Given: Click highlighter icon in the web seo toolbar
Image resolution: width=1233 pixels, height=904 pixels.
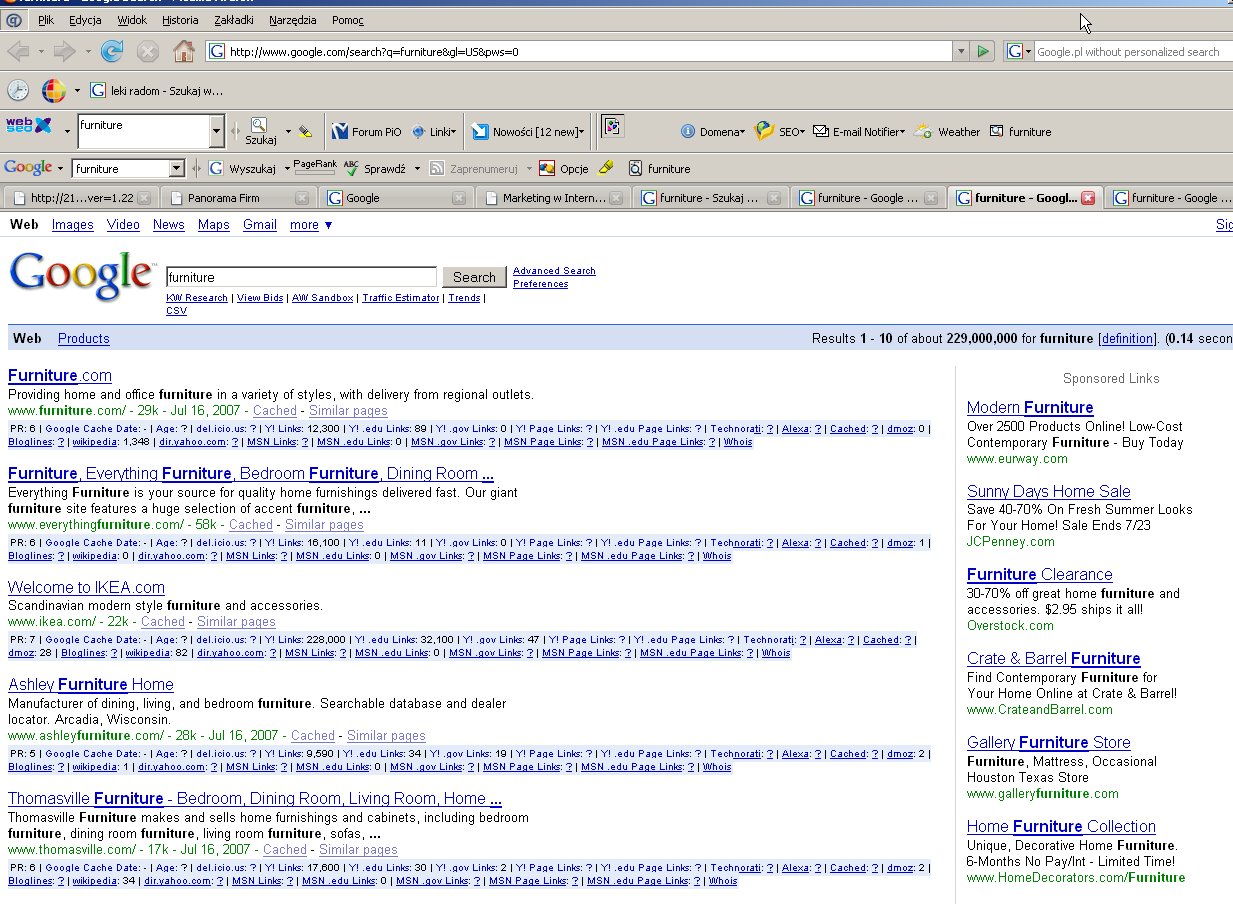Looking at the screenshot, I should pyautogui.click(x=306, y=131).
